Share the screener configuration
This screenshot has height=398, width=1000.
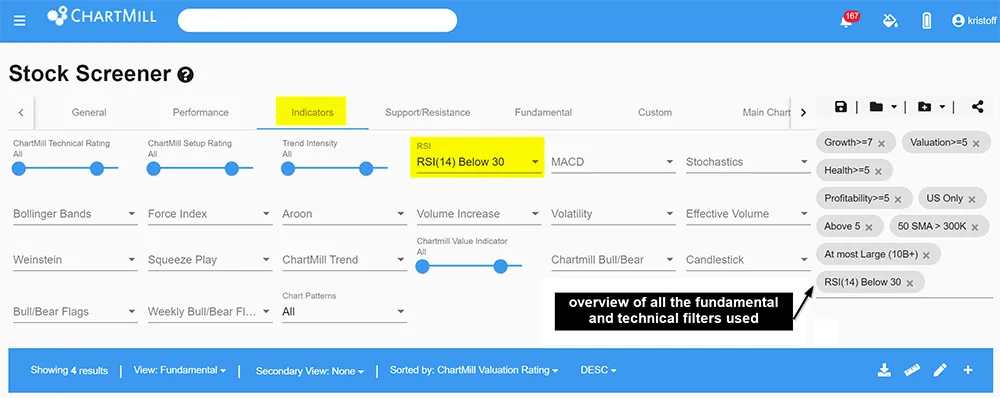coord(978,107)
